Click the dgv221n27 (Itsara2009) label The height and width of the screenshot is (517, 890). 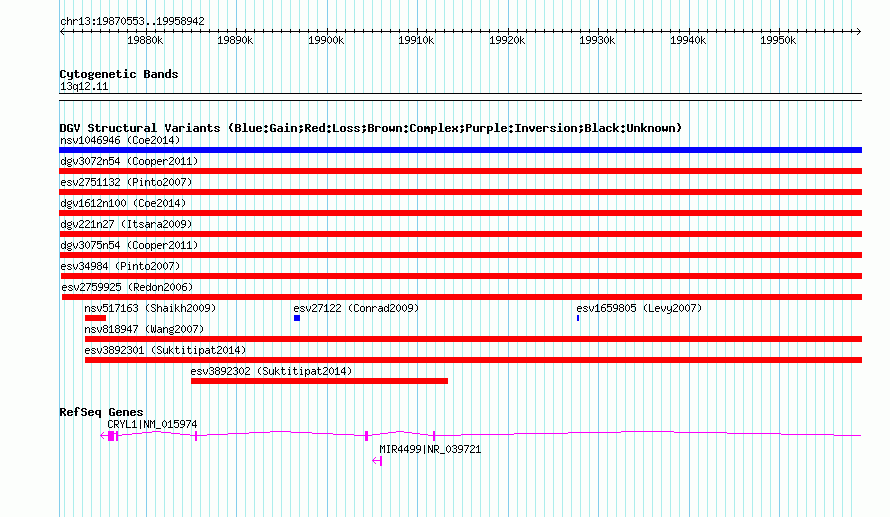(x=126, y=224)
